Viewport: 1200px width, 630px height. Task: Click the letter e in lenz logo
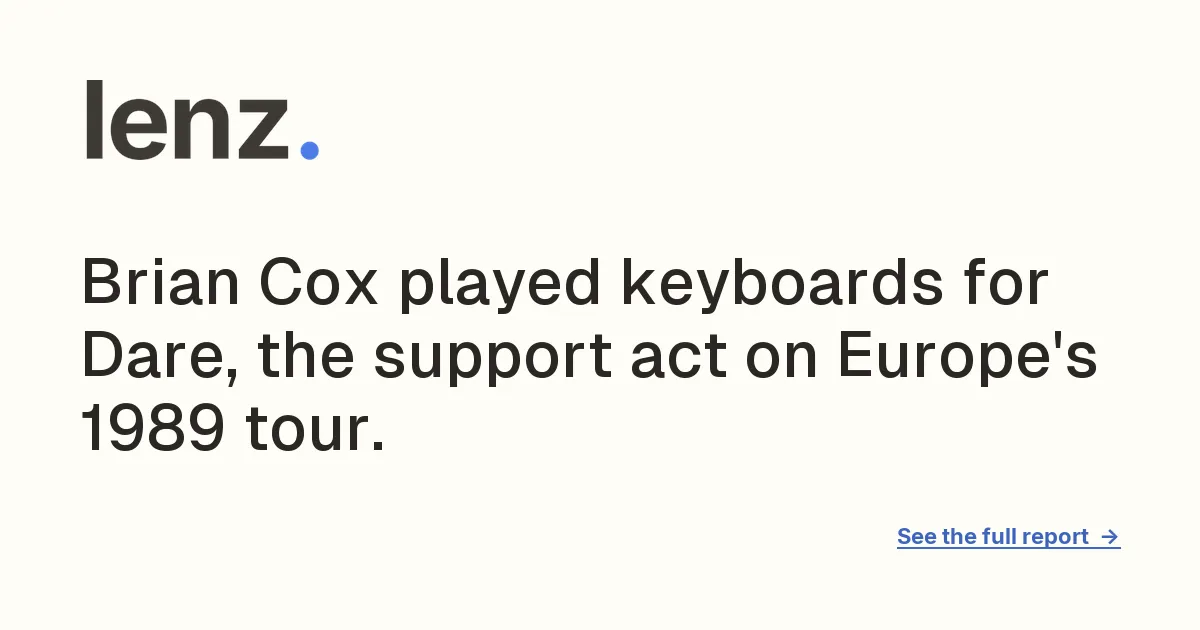138,130
